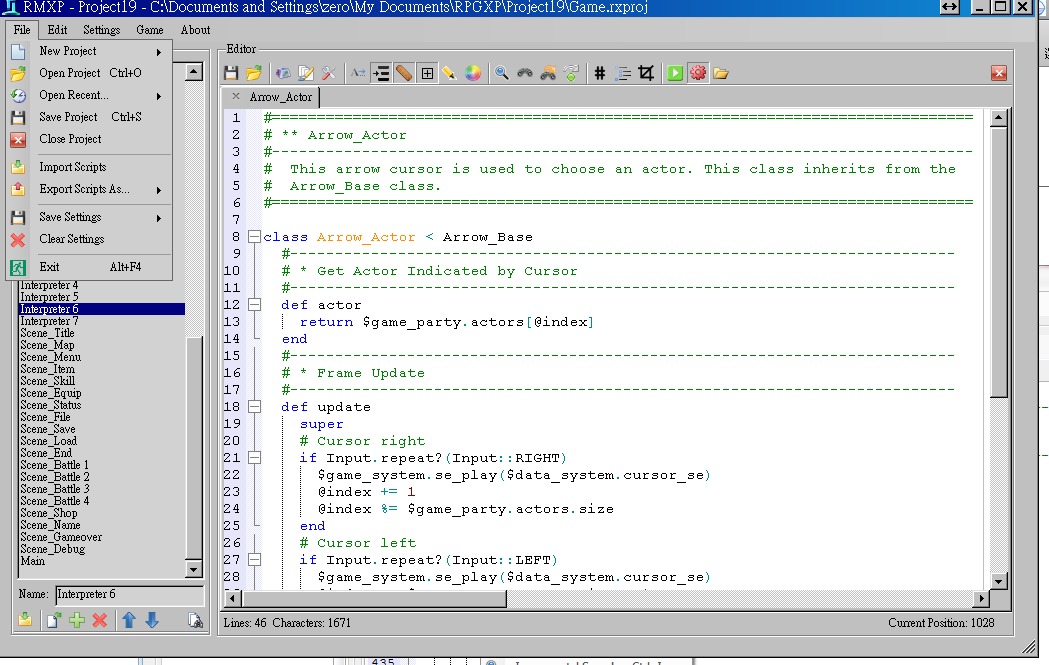Click the red gear icon in toolbar
The height and width of the screenshot is (665, 1049).
click(x=698, y=73)
